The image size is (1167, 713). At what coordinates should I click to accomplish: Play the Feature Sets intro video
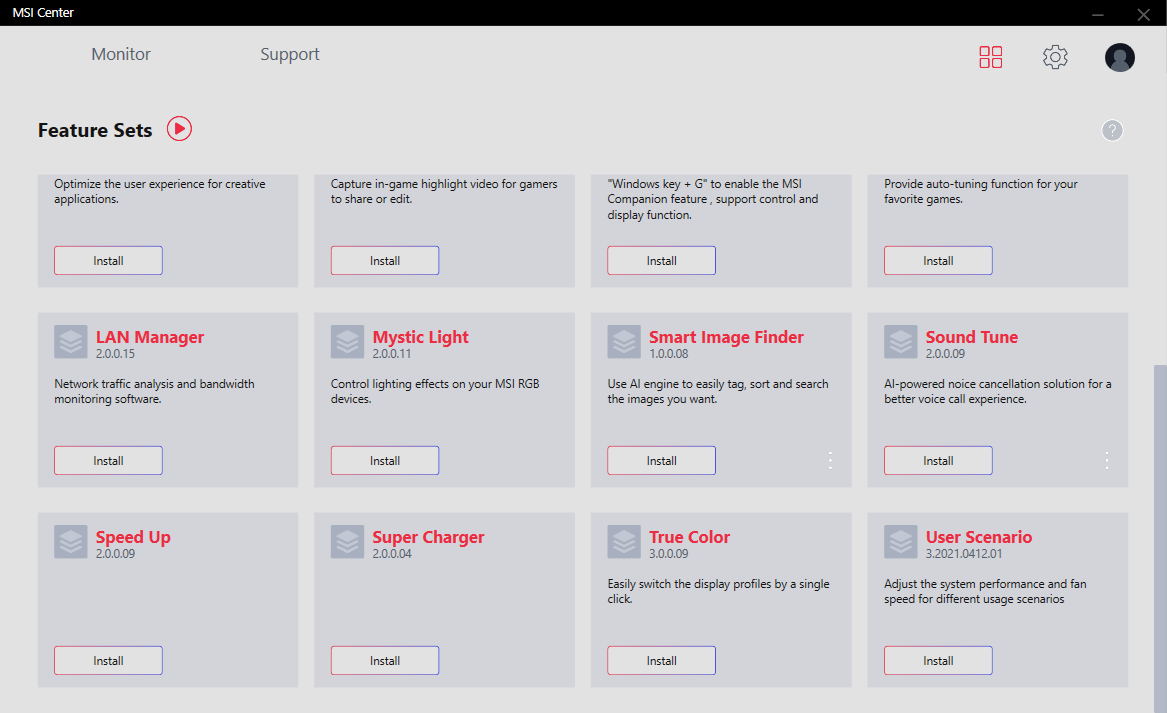(x=179, y=129)
